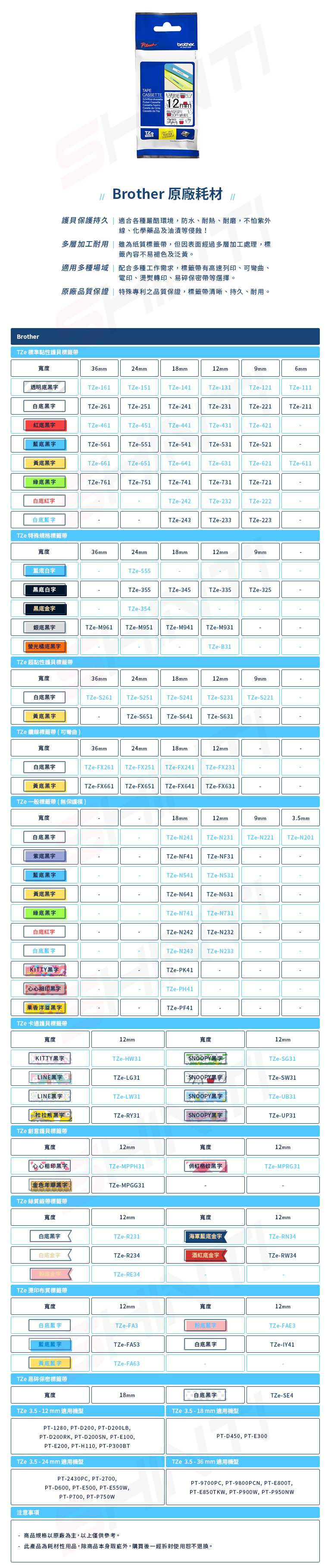Click the 'Brother 原廠耗材' heading
This screenshot has height=1568, width=331.
tap(168, 194)
